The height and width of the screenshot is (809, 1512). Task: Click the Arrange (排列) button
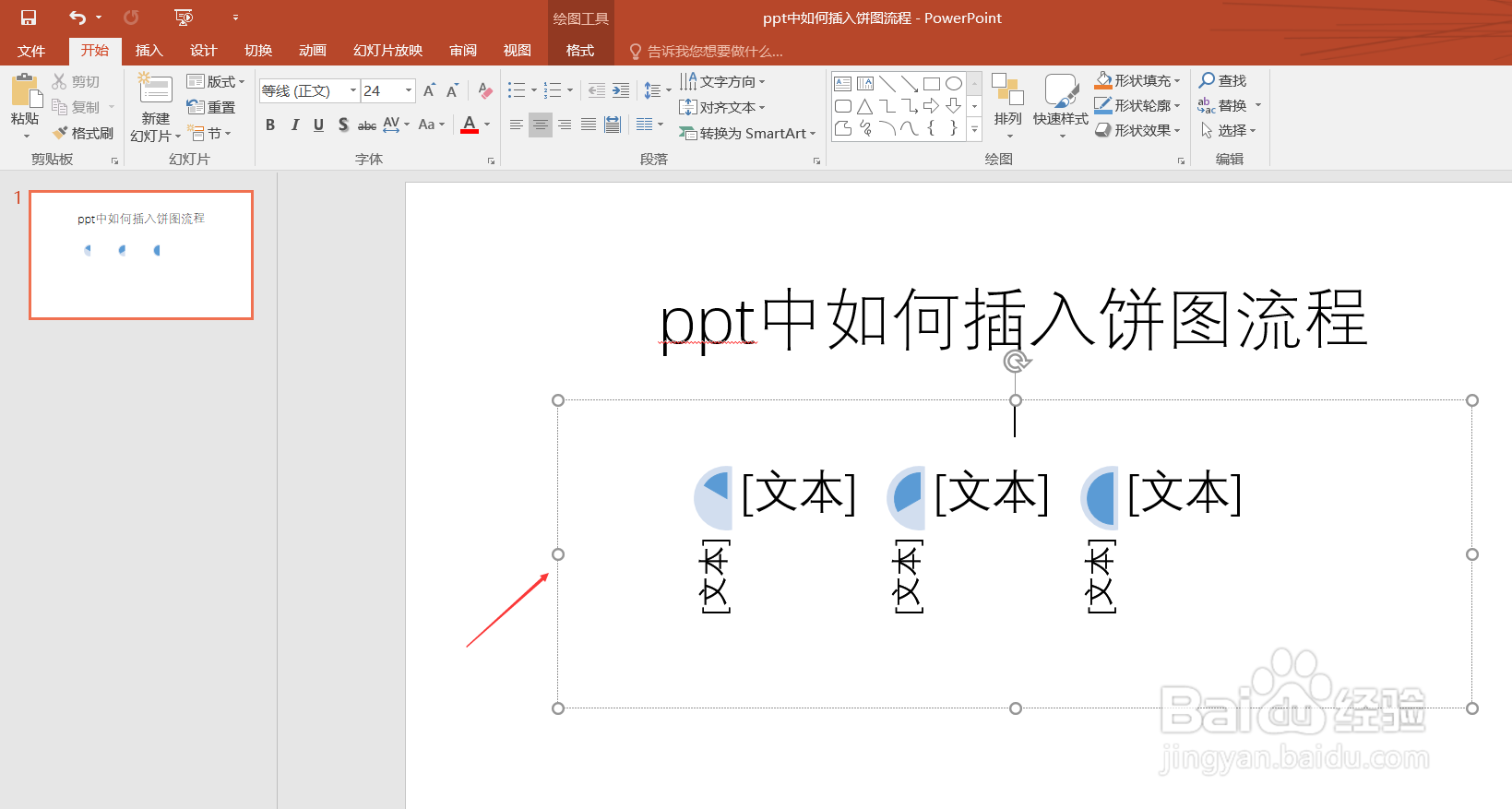pyautogui.click(x=1008, y=106)
